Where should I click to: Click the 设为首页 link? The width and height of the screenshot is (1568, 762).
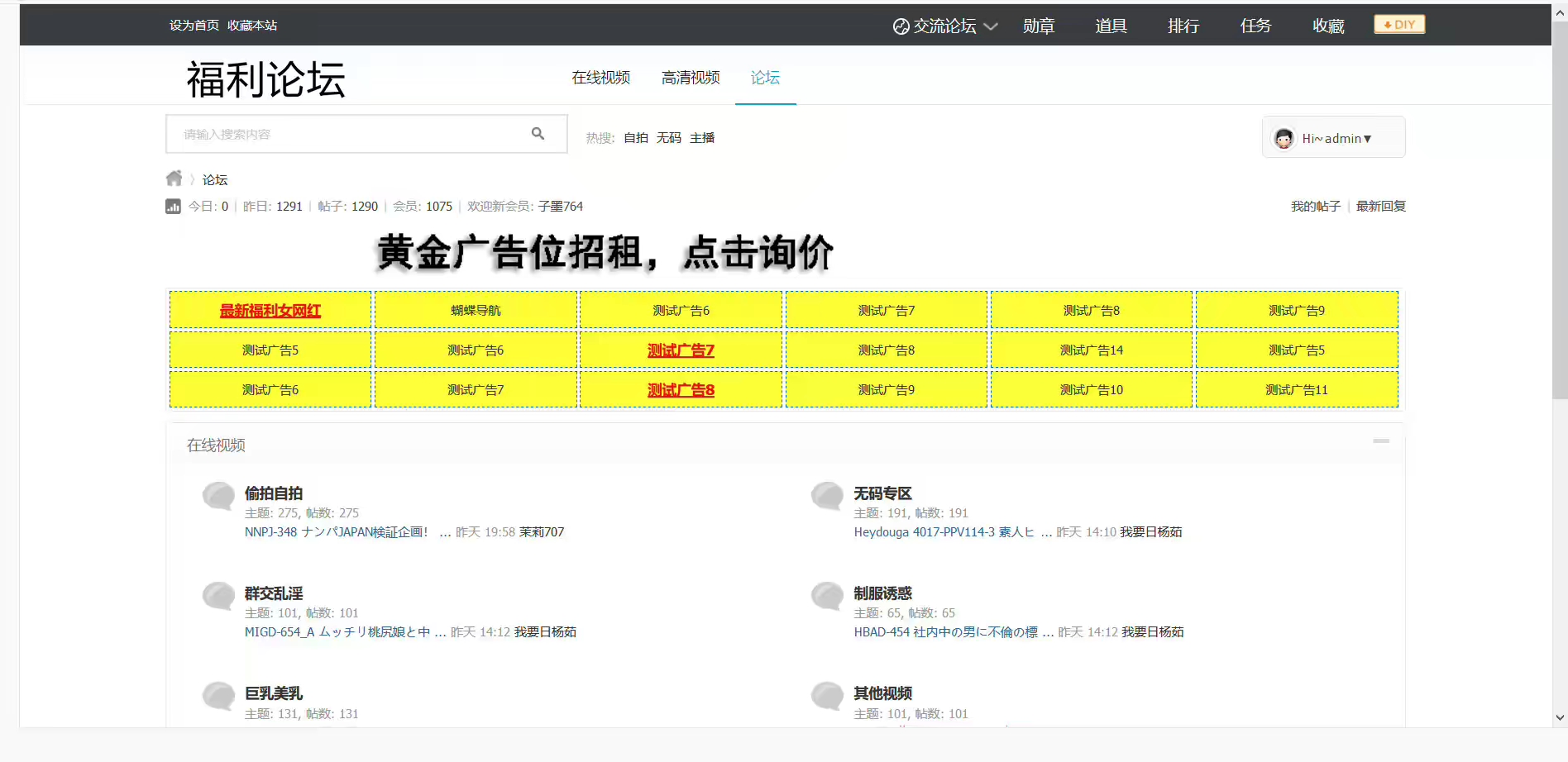click(x=194, y=26)
